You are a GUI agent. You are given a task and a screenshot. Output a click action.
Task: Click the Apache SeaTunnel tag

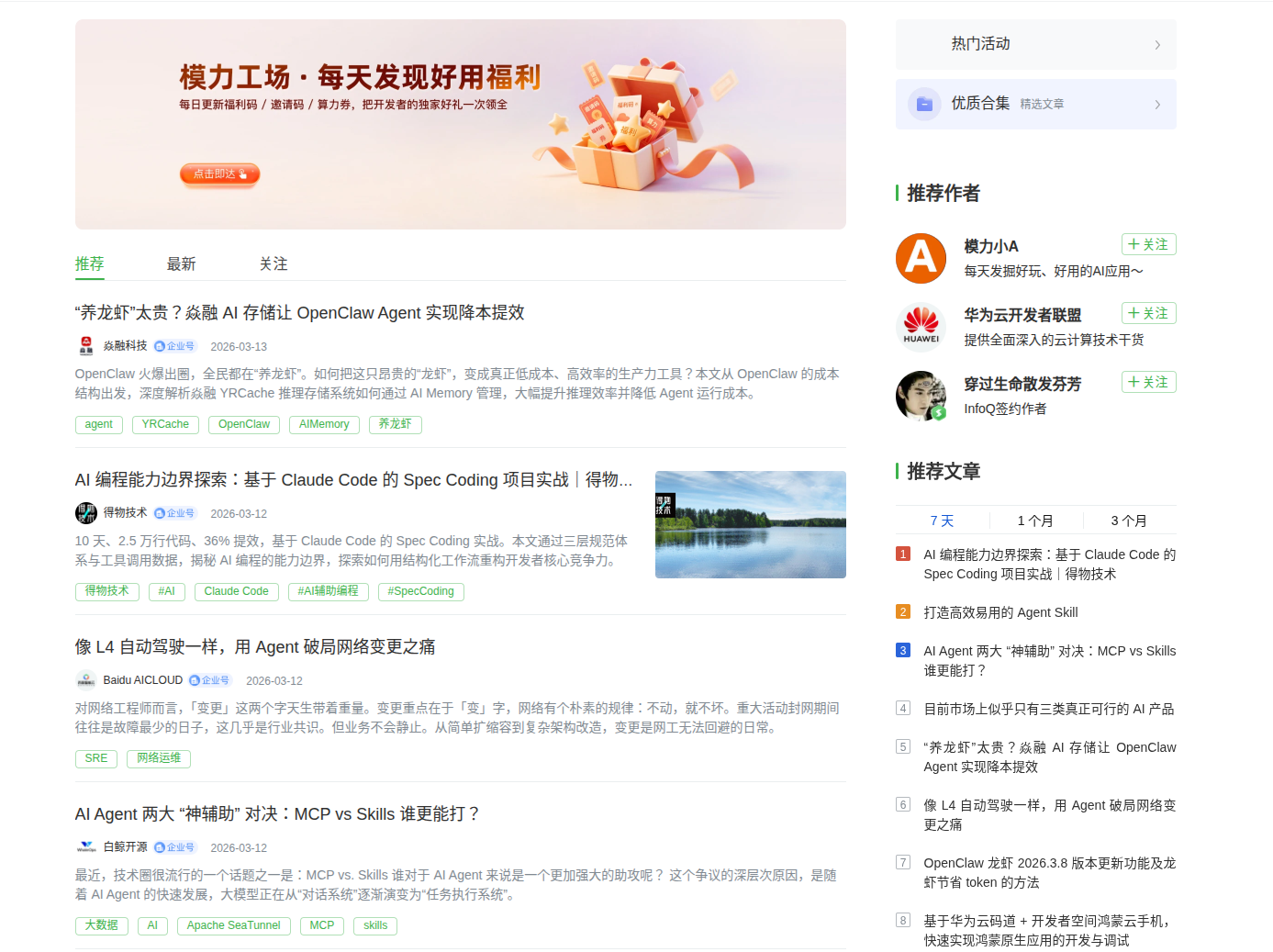click(x=234, y=926)
